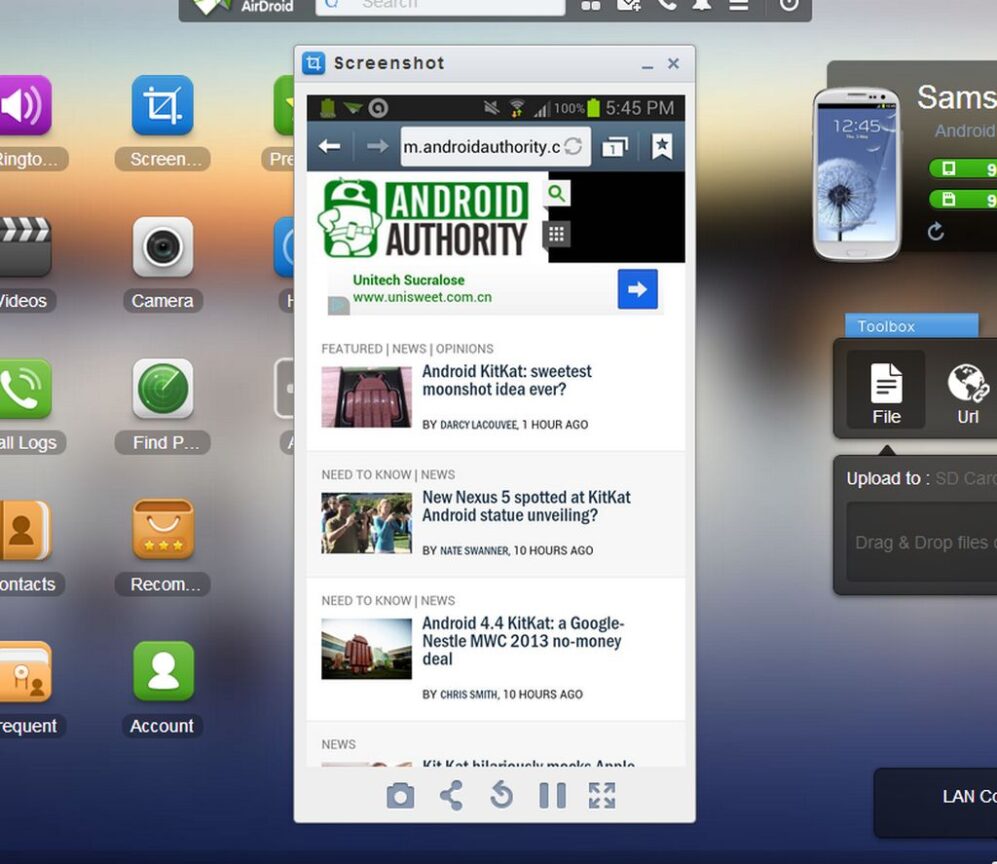This screenshot has height=864, width=997.
Task: Refresh device info with the circular arrow
Action: [936, 229]
